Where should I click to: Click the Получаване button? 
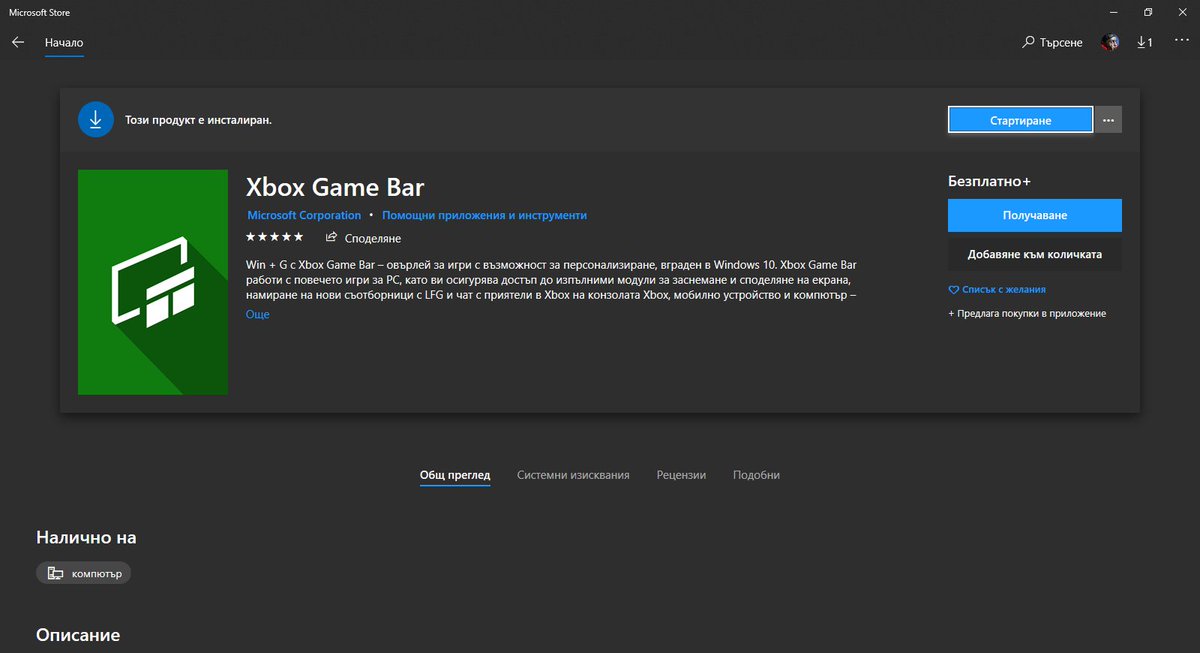pyautogui.click(x=1035, y=215)
